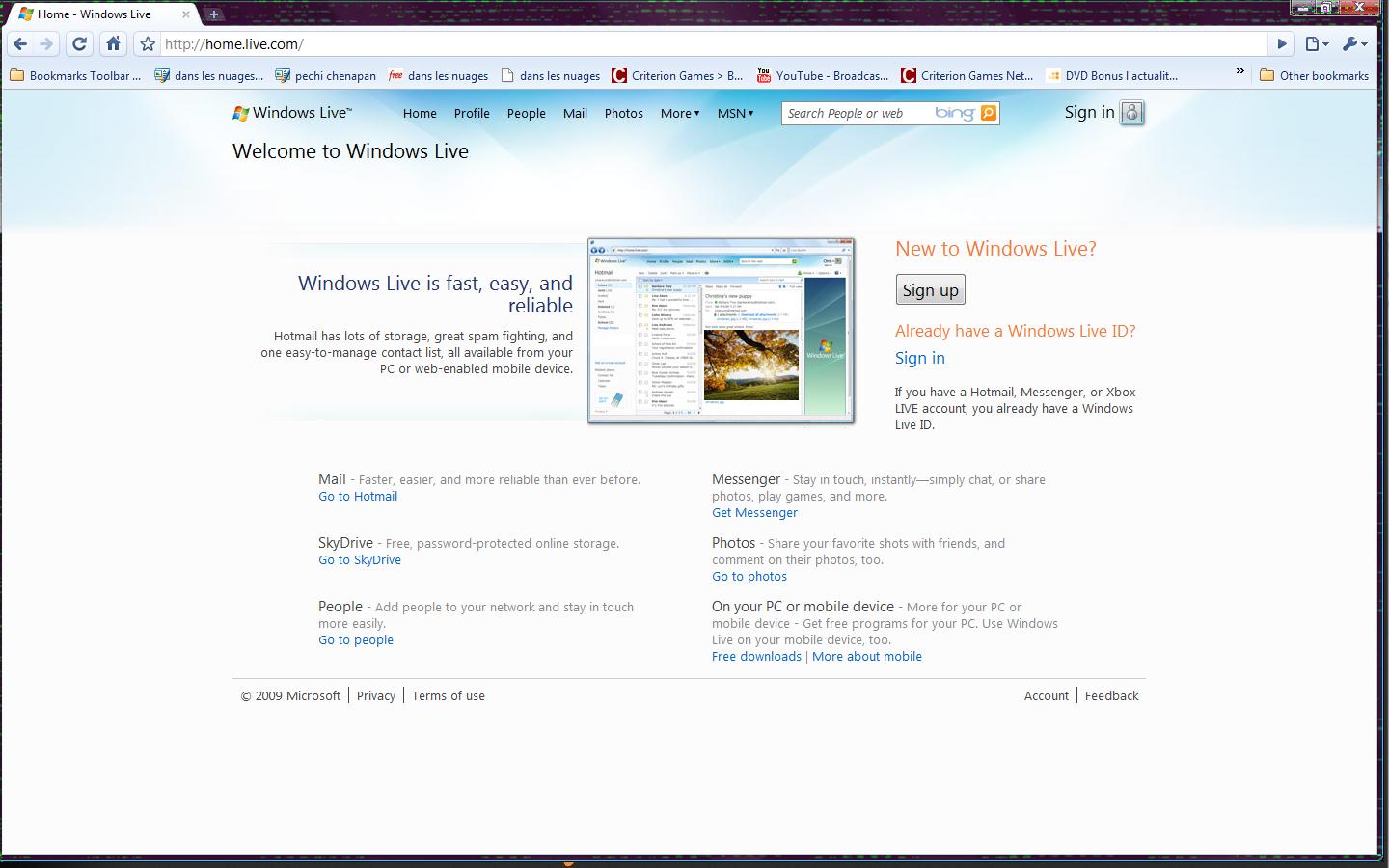Open the Account footer link

1047,695
